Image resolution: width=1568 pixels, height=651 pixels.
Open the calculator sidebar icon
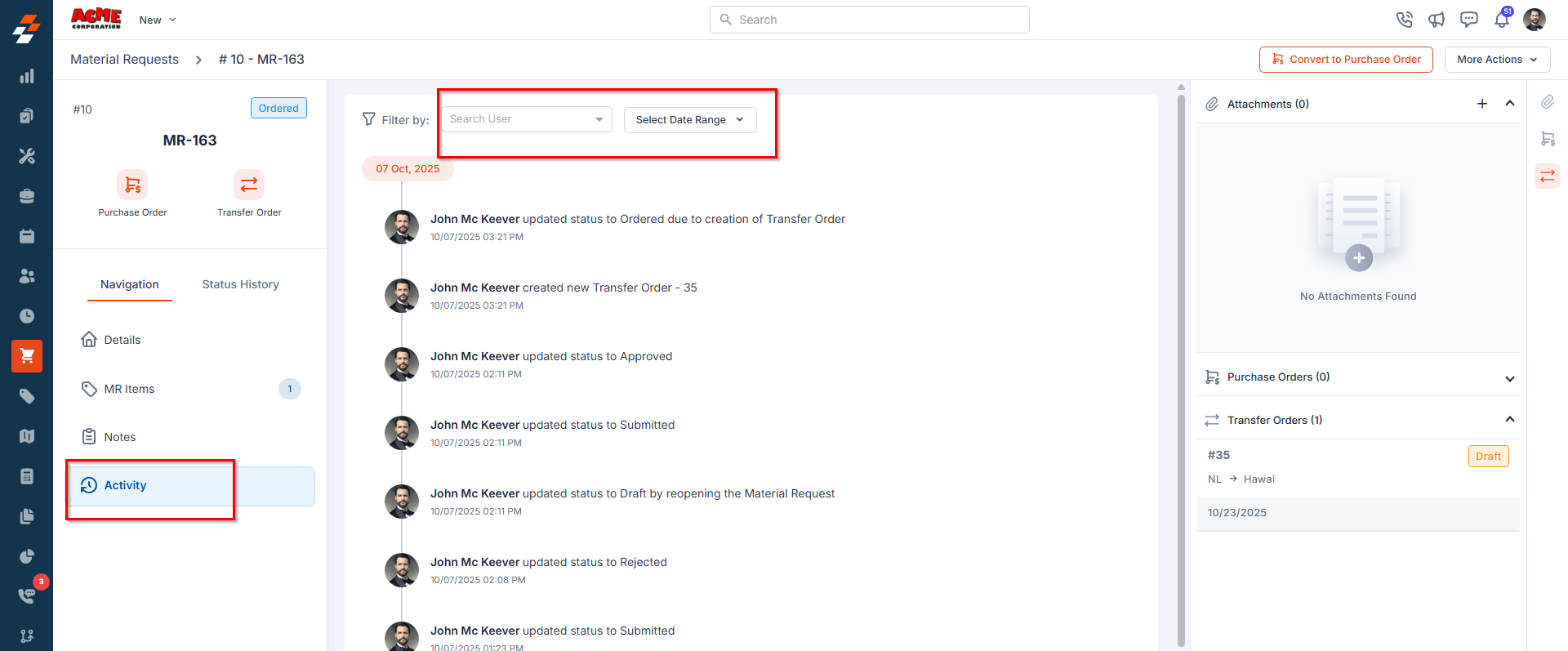point(27,476)
